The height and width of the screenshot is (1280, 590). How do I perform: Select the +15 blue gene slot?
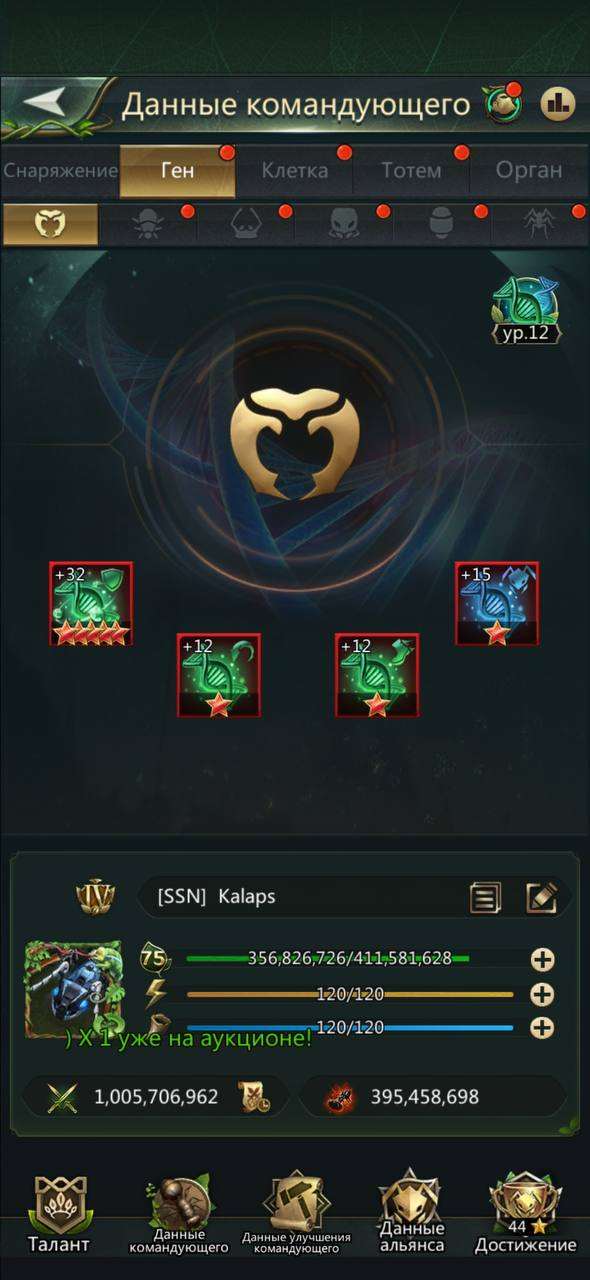(497, 604)
